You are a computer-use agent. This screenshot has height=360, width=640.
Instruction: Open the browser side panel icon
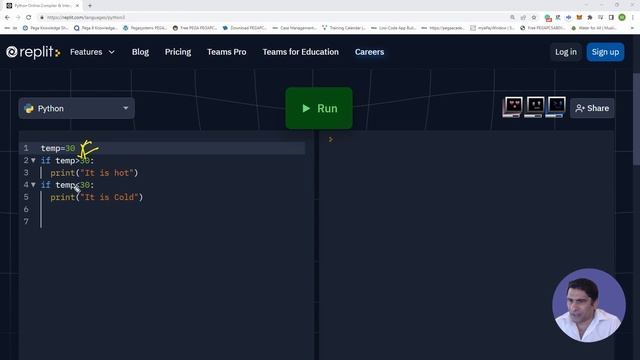(611, 18)
